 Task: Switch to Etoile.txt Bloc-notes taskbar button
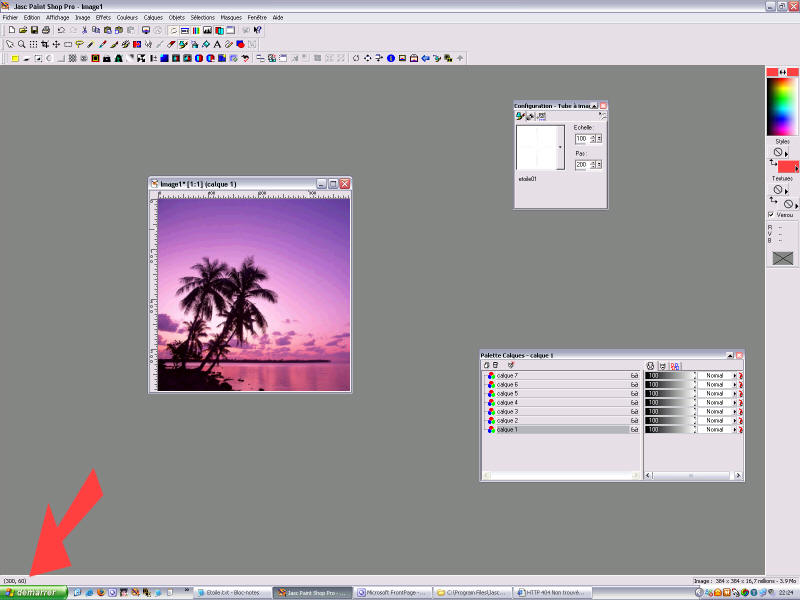pos(233,593)
